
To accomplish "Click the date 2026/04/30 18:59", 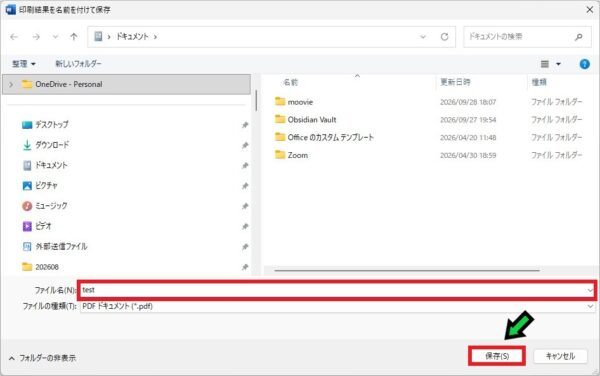I will click(468, 155).
